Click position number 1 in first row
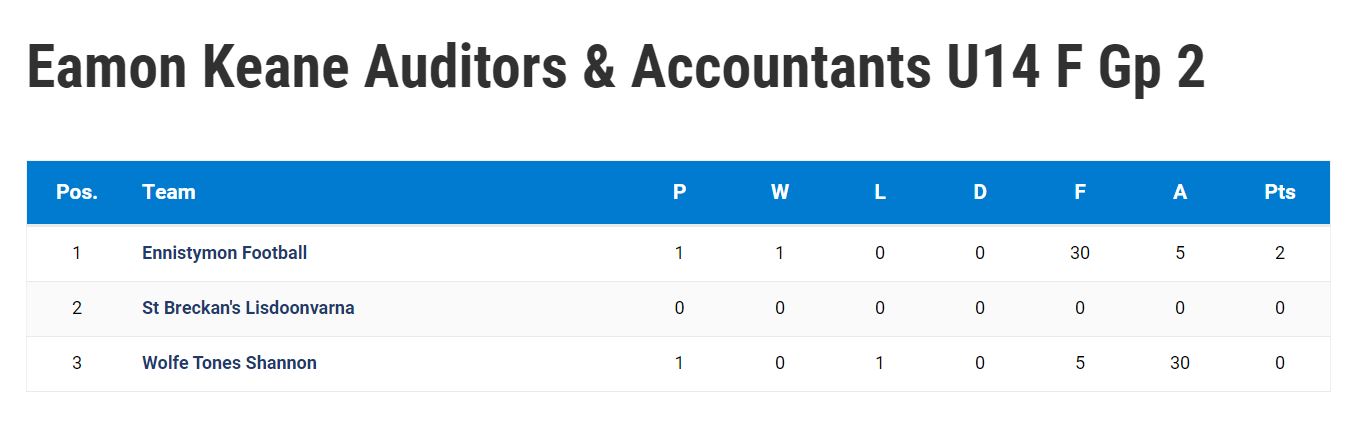Screen dimensions: 1347x427 (x=77, y=253)
